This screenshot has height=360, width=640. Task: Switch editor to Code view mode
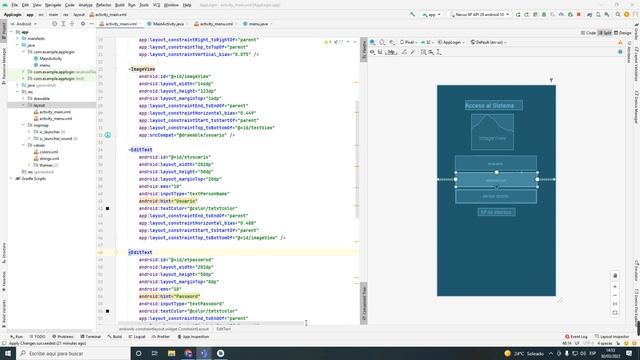click(588, 33)
